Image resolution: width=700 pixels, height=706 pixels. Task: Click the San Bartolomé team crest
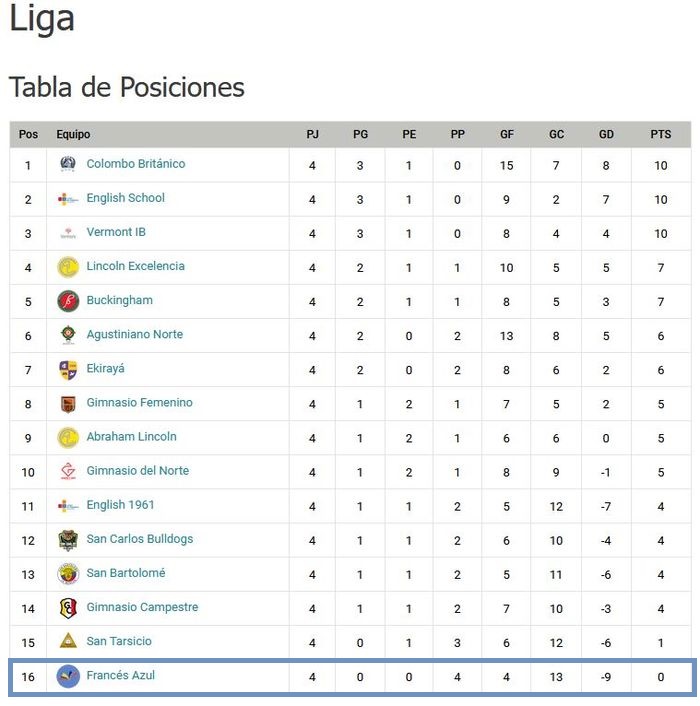pos(68,574)
